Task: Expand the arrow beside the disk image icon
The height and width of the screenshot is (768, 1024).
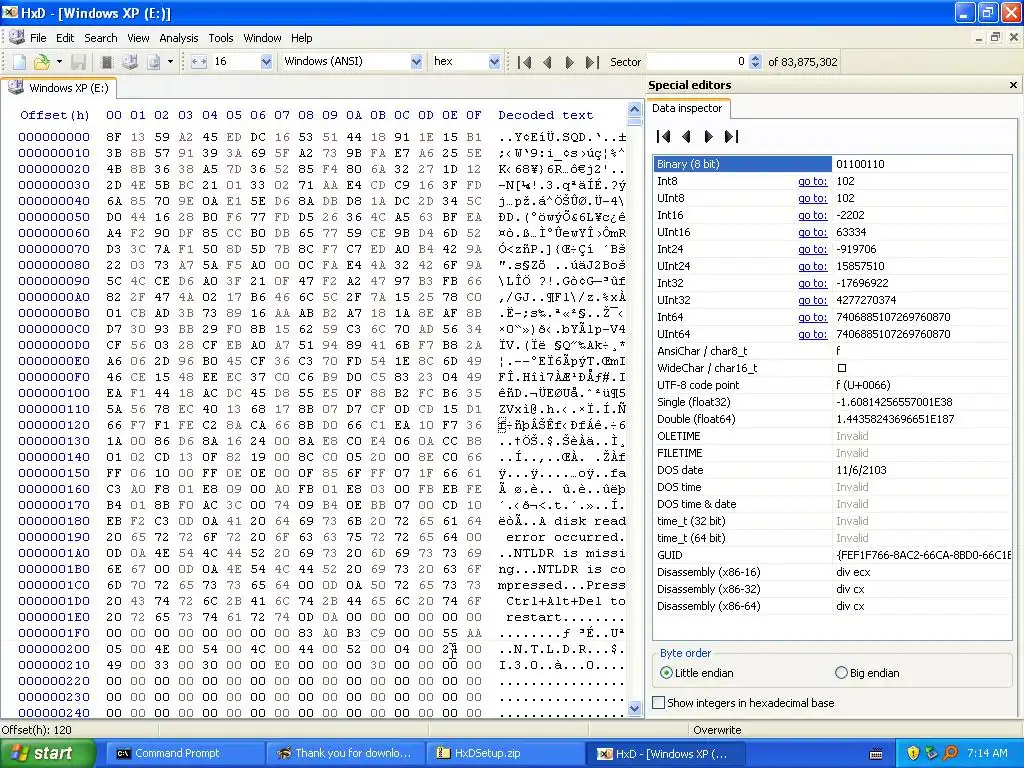Action: 170,62
